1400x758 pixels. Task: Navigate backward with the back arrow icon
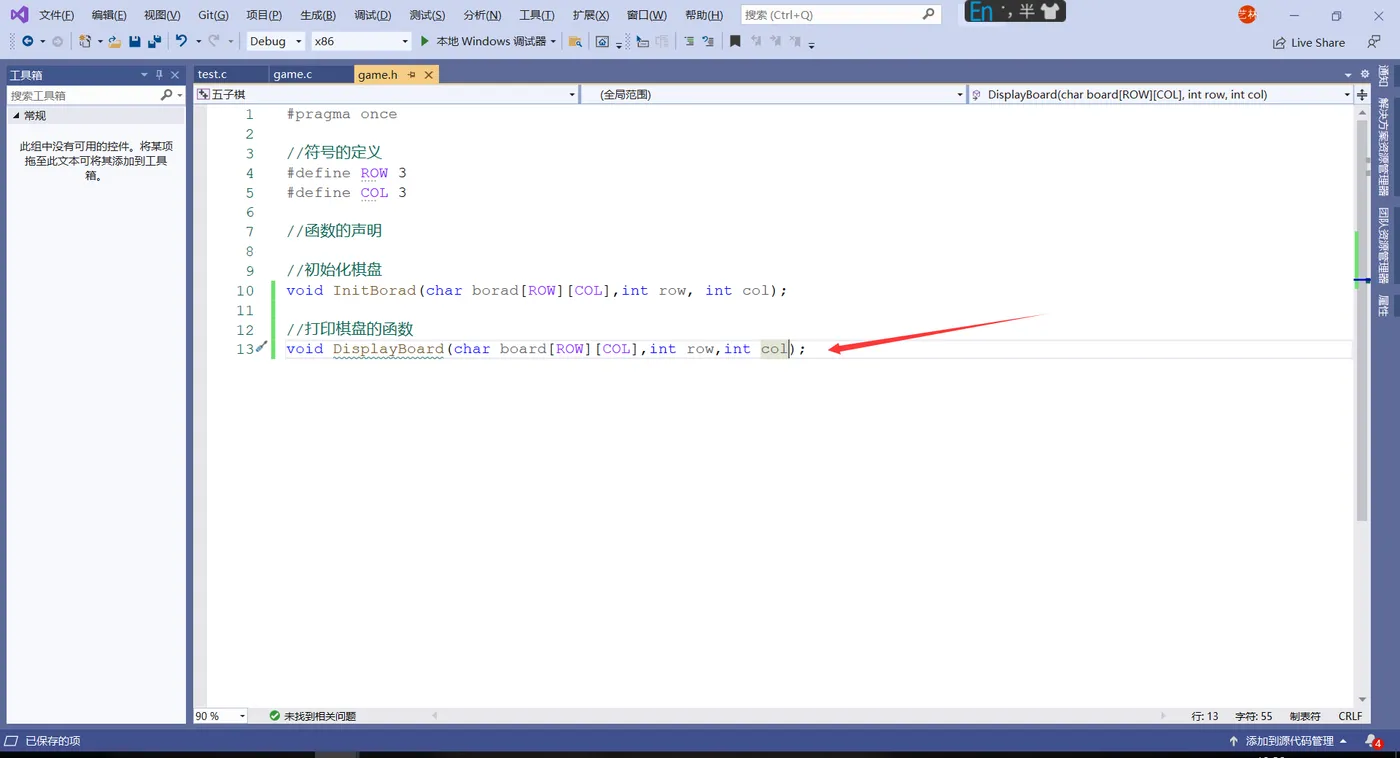27,41
